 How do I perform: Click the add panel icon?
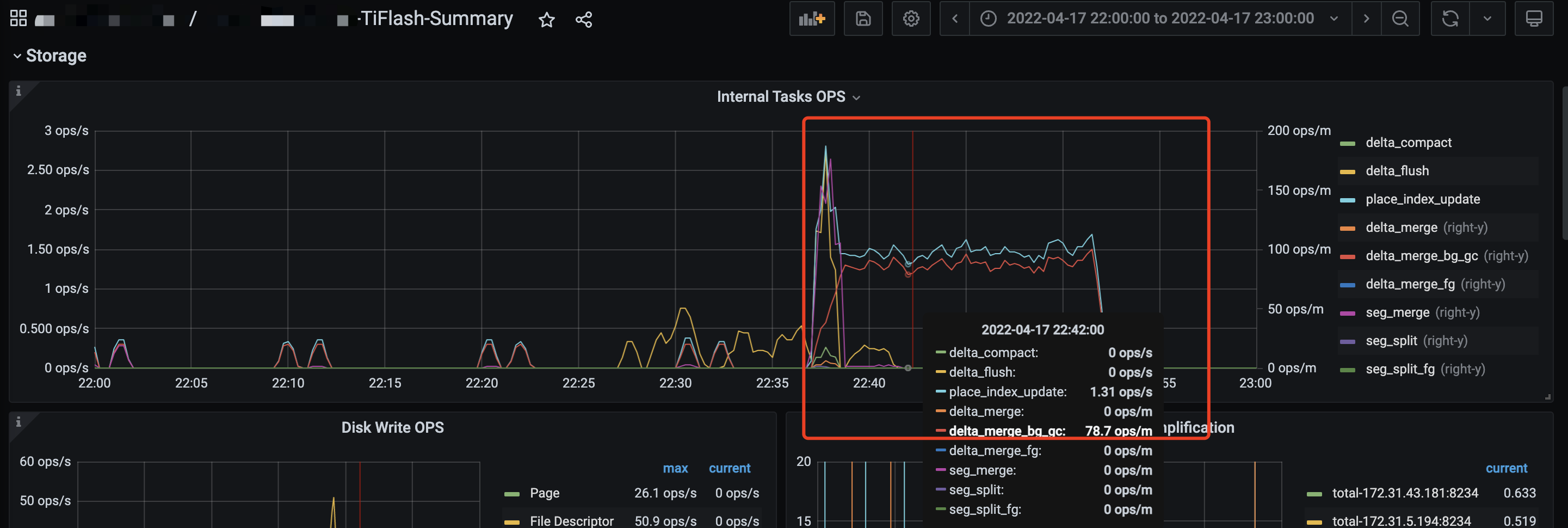[811, 19]
